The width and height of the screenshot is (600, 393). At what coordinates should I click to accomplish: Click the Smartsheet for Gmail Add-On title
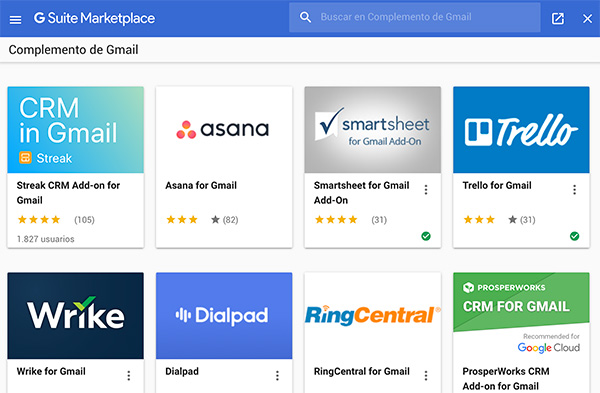point(362,193)
